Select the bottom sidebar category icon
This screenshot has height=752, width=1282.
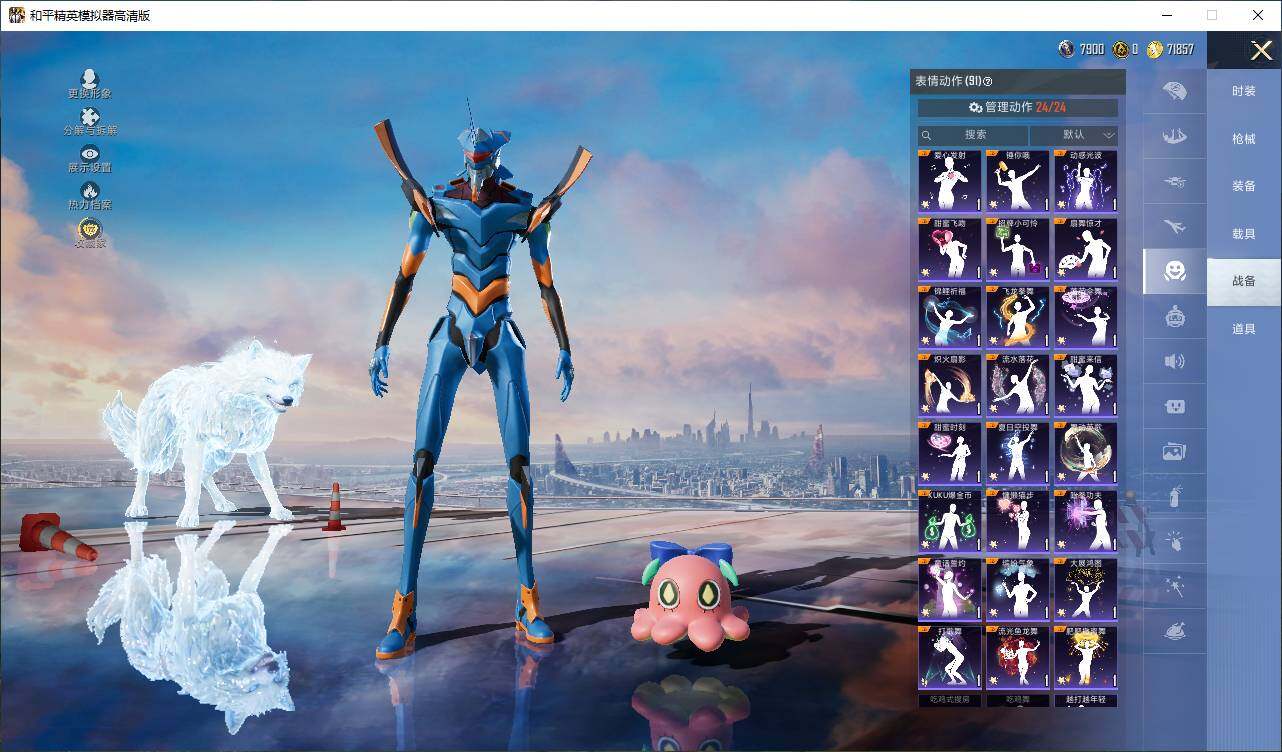(x=1175, y=631)
